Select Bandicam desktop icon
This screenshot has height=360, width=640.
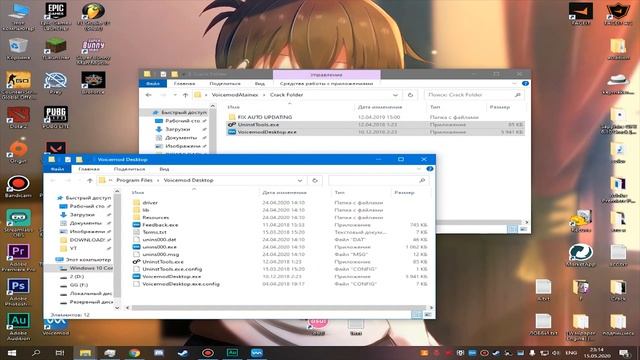pos(18,187)
